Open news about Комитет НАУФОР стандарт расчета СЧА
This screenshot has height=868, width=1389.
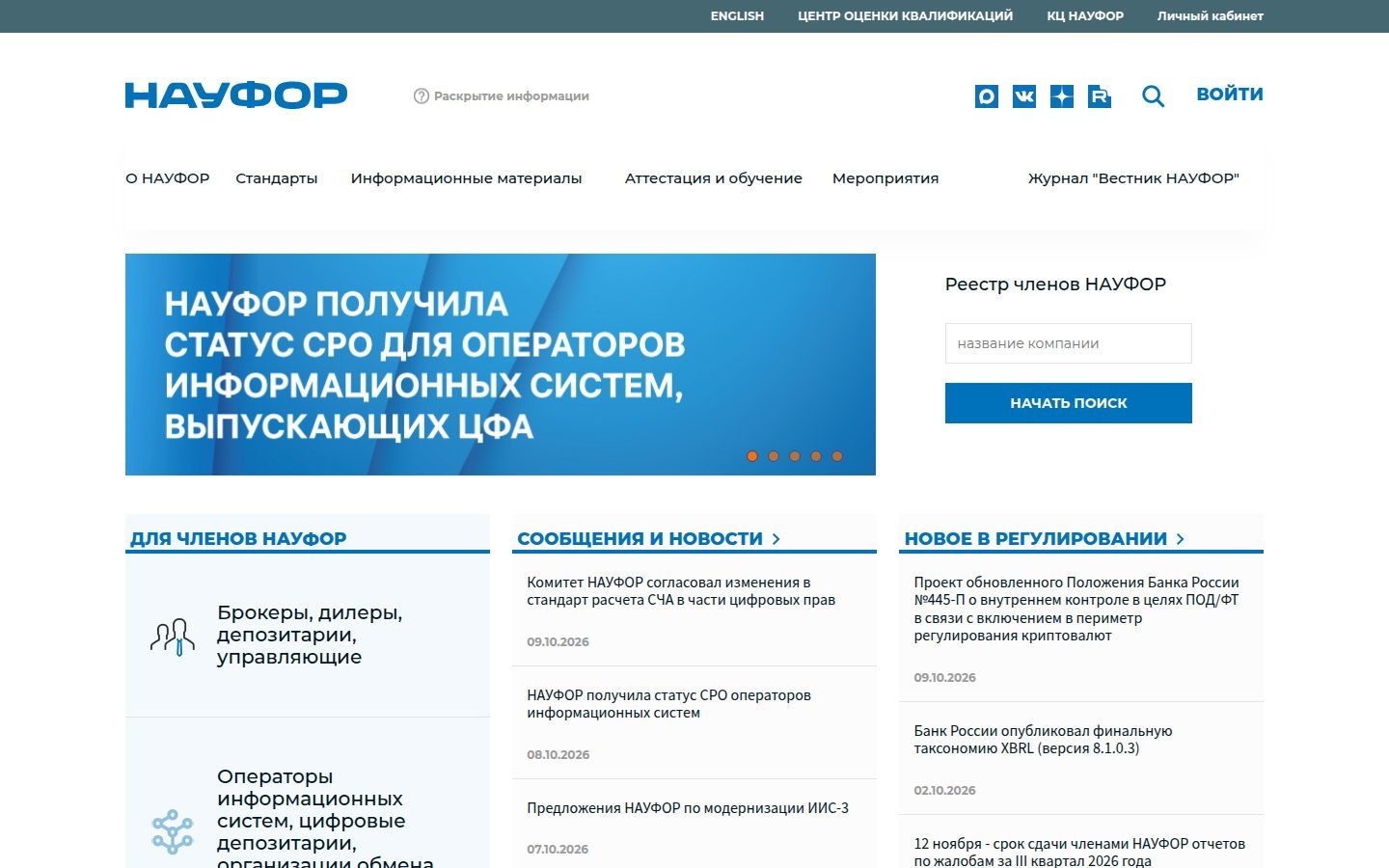[681, 591]
